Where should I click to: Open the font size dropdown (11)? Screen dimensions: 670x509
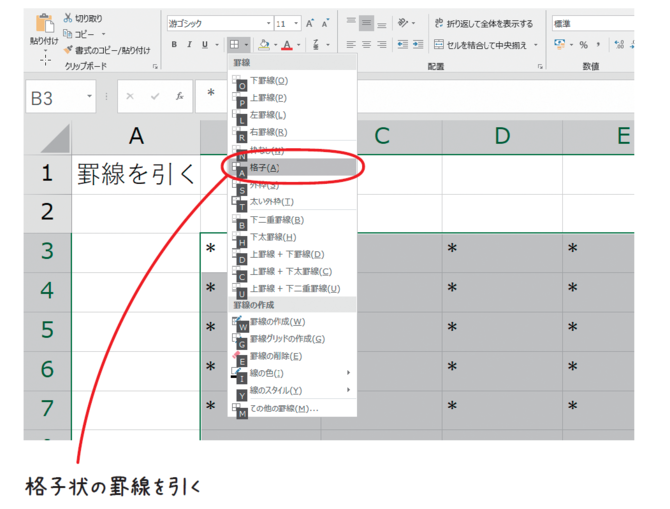tap(296, 24)
